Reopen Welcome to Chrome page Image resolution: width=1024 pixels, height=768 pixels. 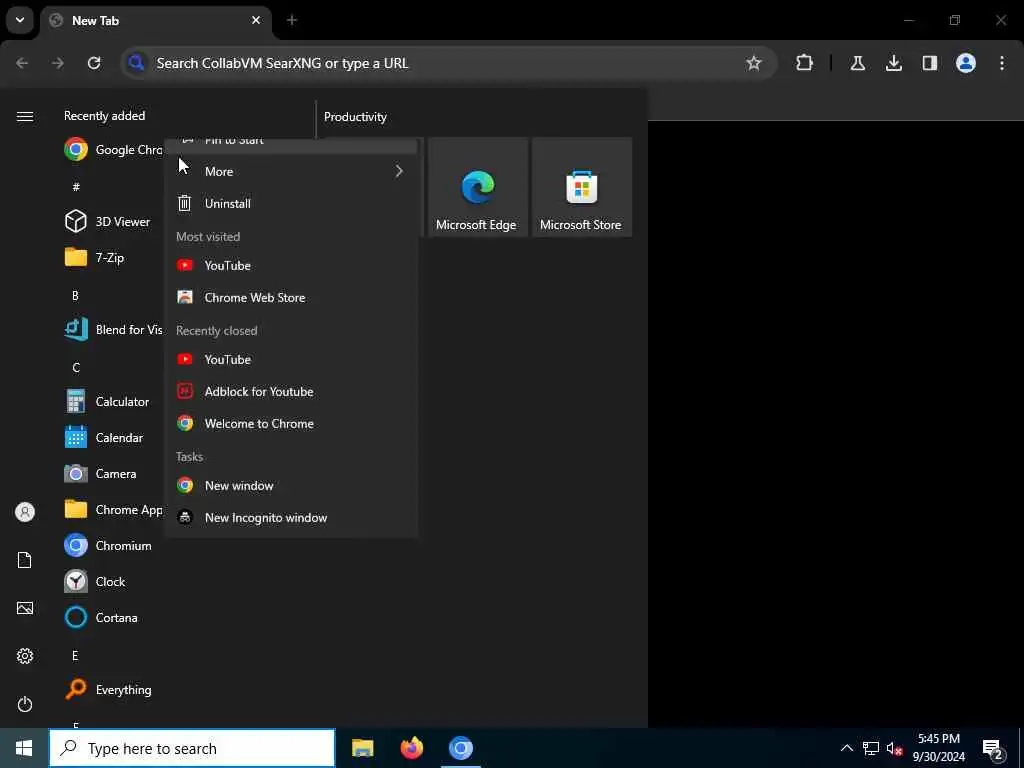pyautogui.click(x=291, y=423)
